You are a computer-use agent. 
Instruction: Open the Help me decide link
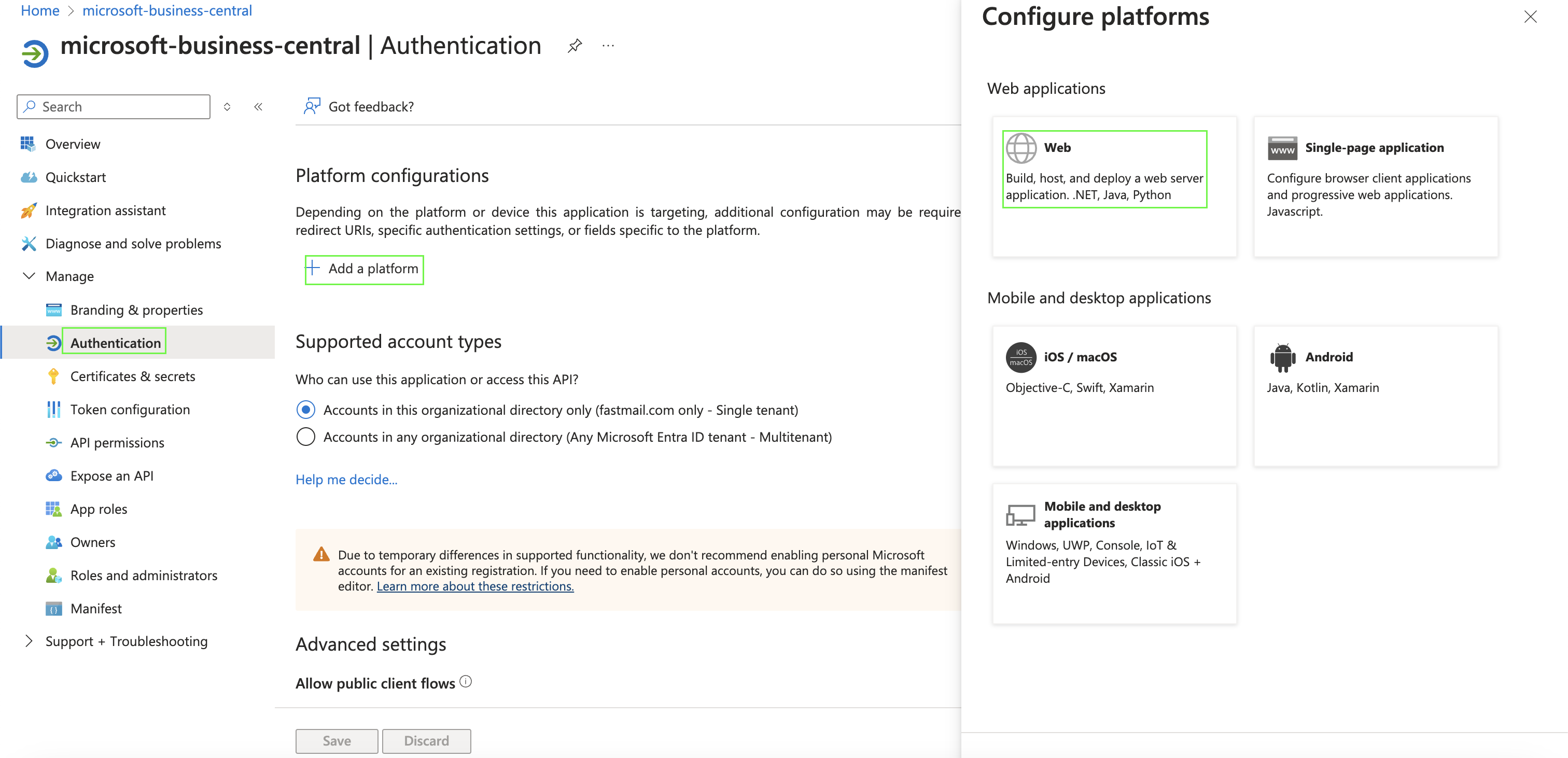pyautogui.click(x=346, y=479)
